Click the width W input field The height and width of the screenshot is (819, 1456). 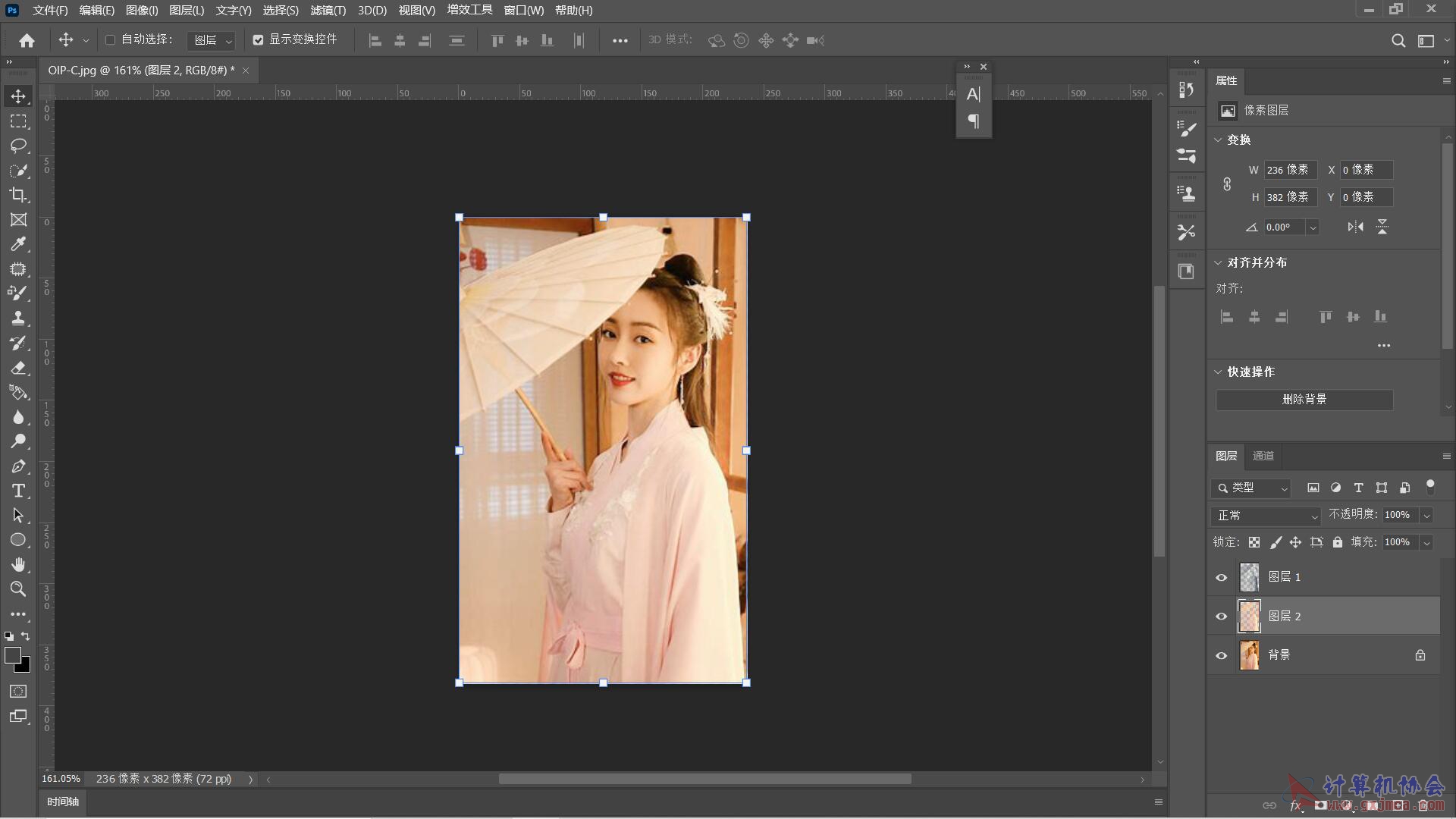point(1289,170)
